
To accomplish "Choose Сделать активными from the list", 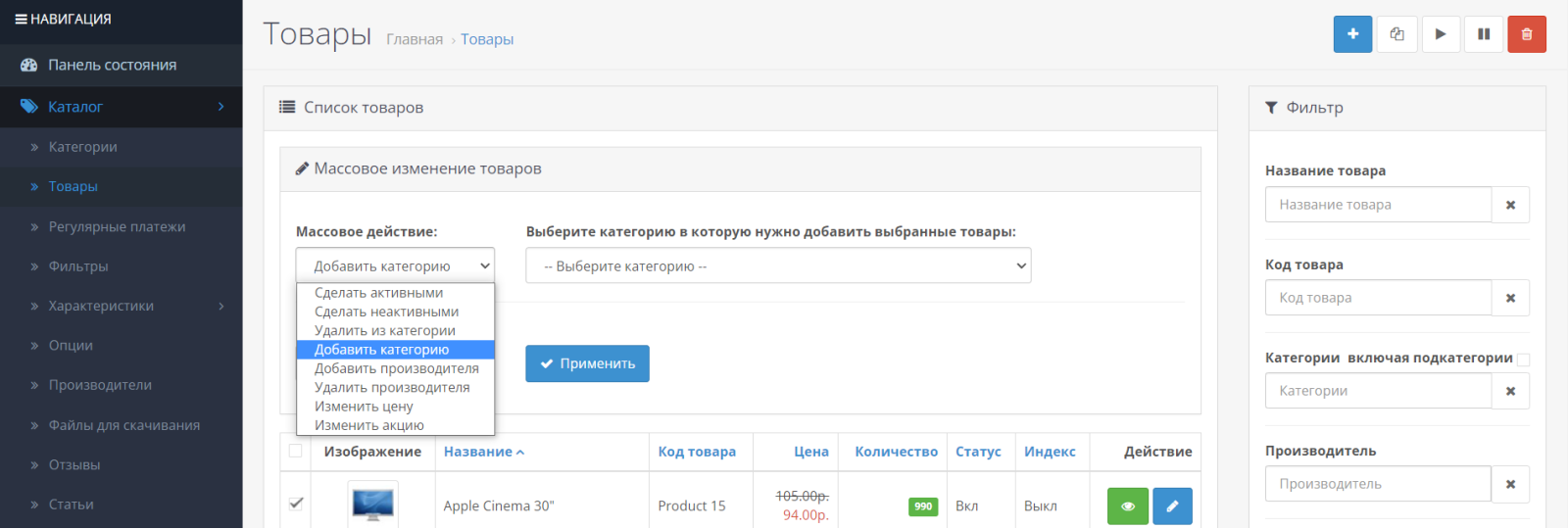I will coord(395,293).
